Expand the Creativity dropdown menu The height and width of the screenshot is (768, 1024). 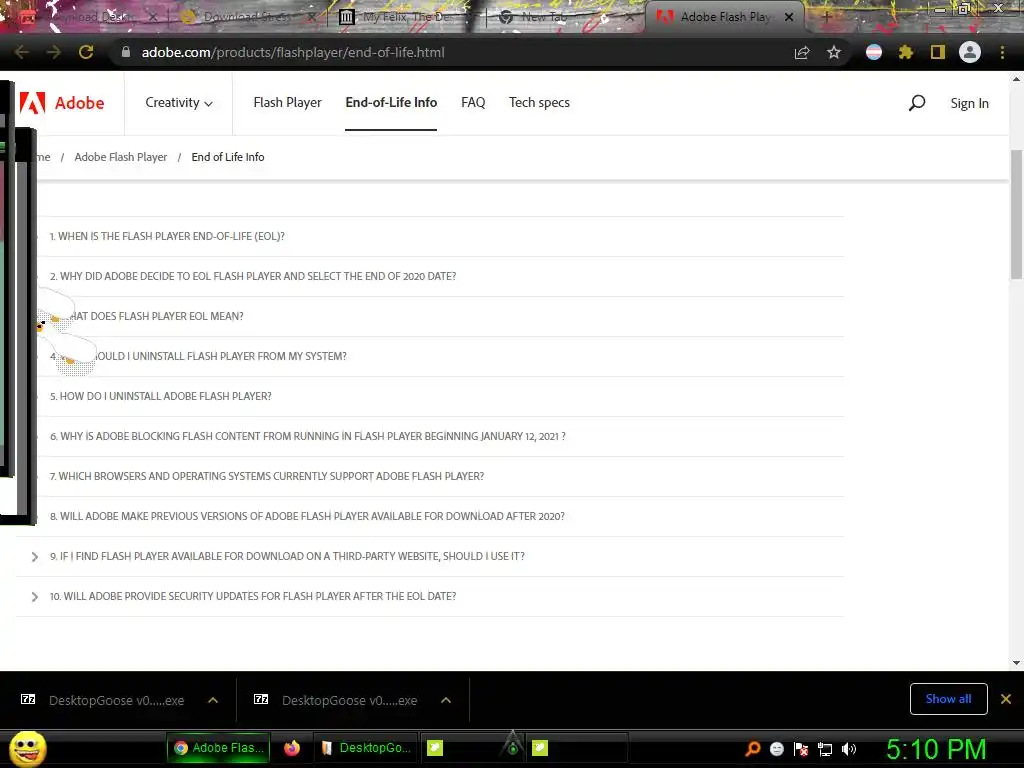coord(178,103)
